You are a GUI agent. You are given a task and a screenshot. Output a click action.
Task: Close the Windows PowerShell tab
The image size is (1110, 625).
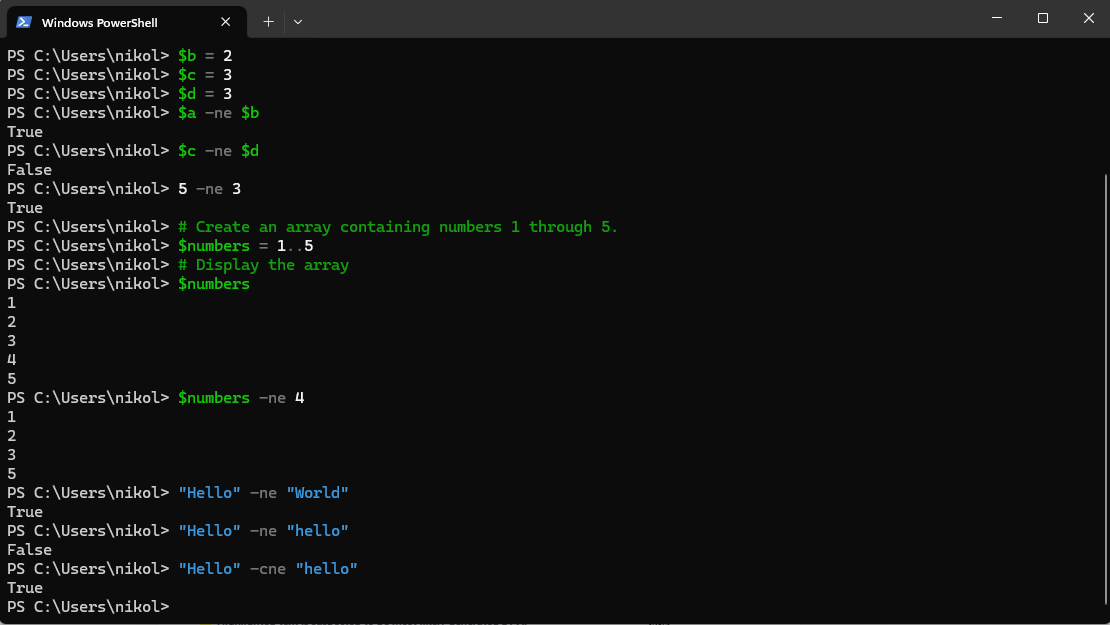click(225, 22)
